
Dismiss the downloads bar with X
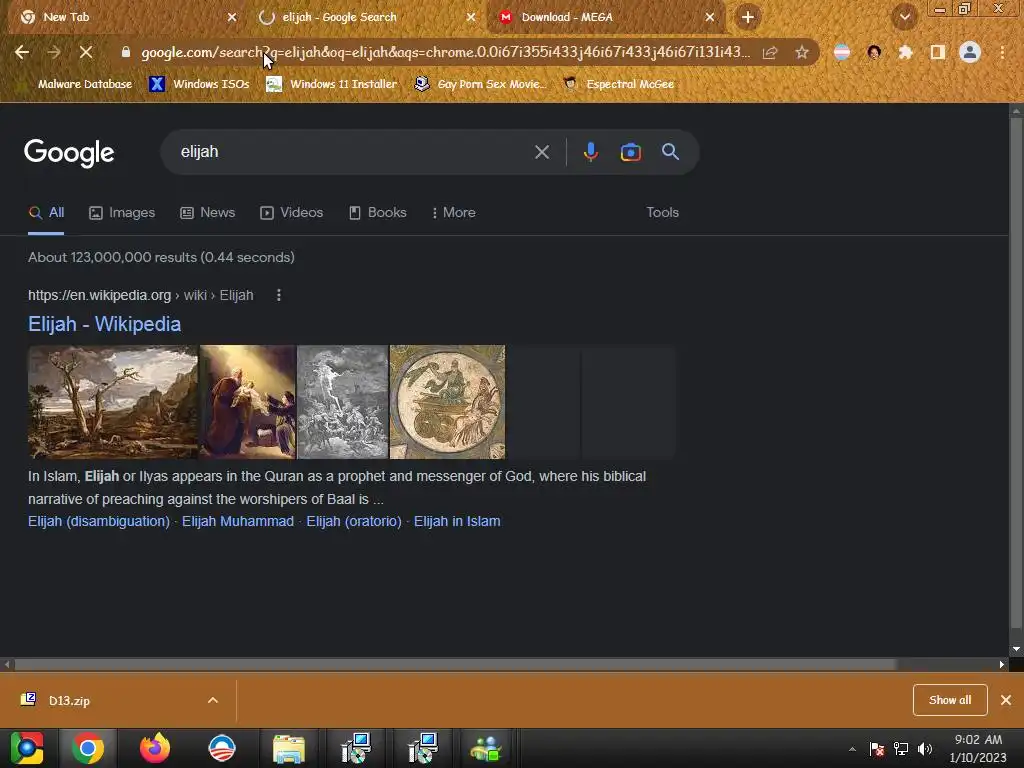coord(1006,700)
